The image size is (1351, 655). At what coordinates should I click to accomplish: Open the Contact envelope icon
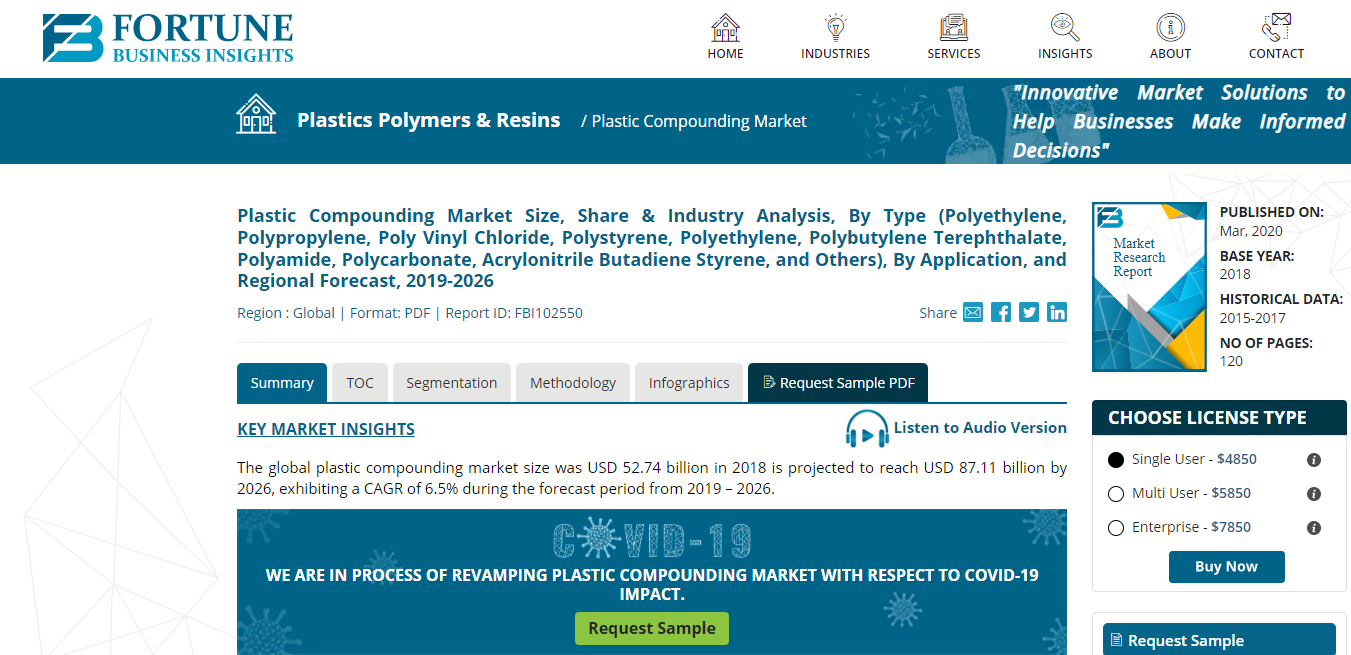(1277, 27)
